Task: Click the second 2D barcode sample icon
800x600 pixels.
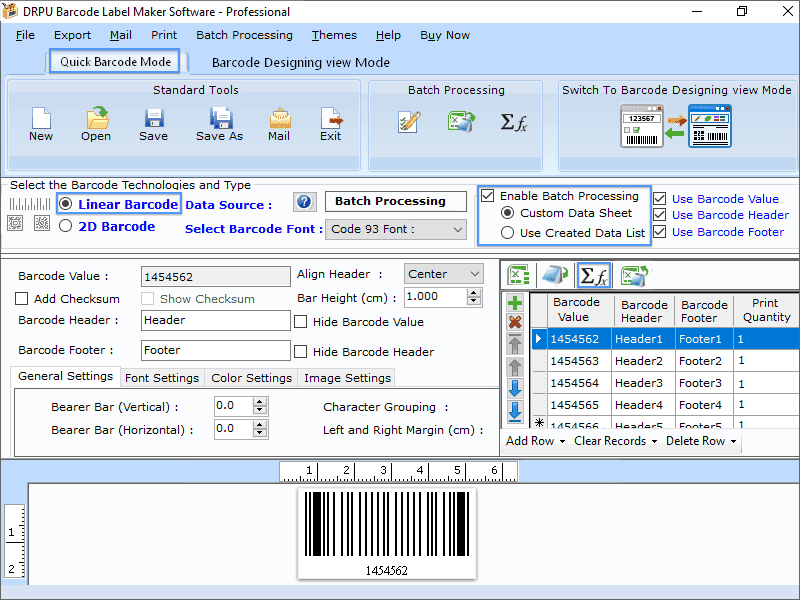Action: coord(42,223)
